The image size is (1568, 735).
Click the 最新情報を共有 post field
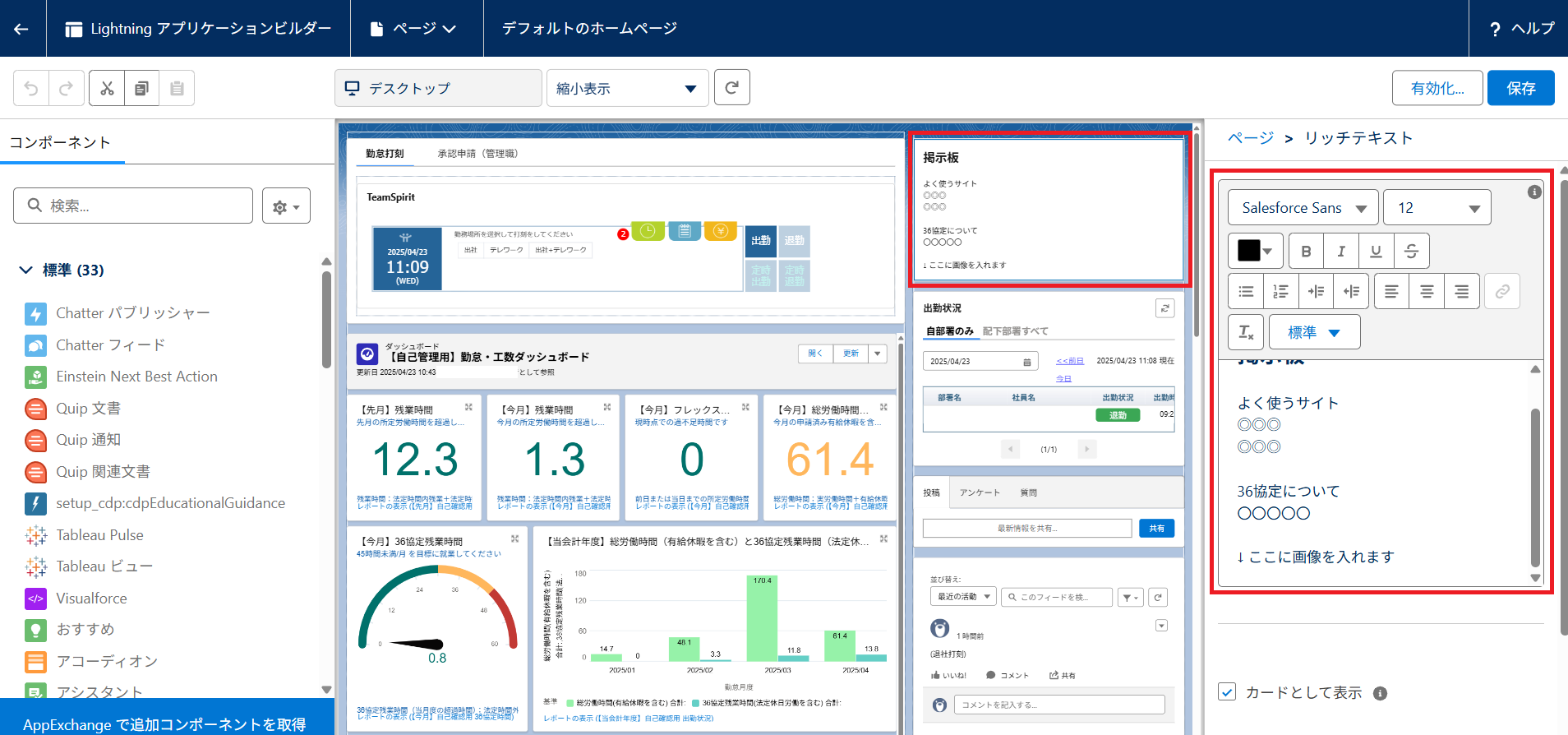tap(1027, 529)
